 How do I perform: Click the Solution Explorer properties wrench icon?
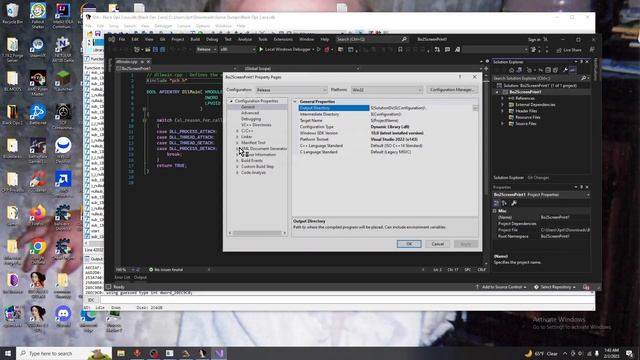click(x=565, y=70)
